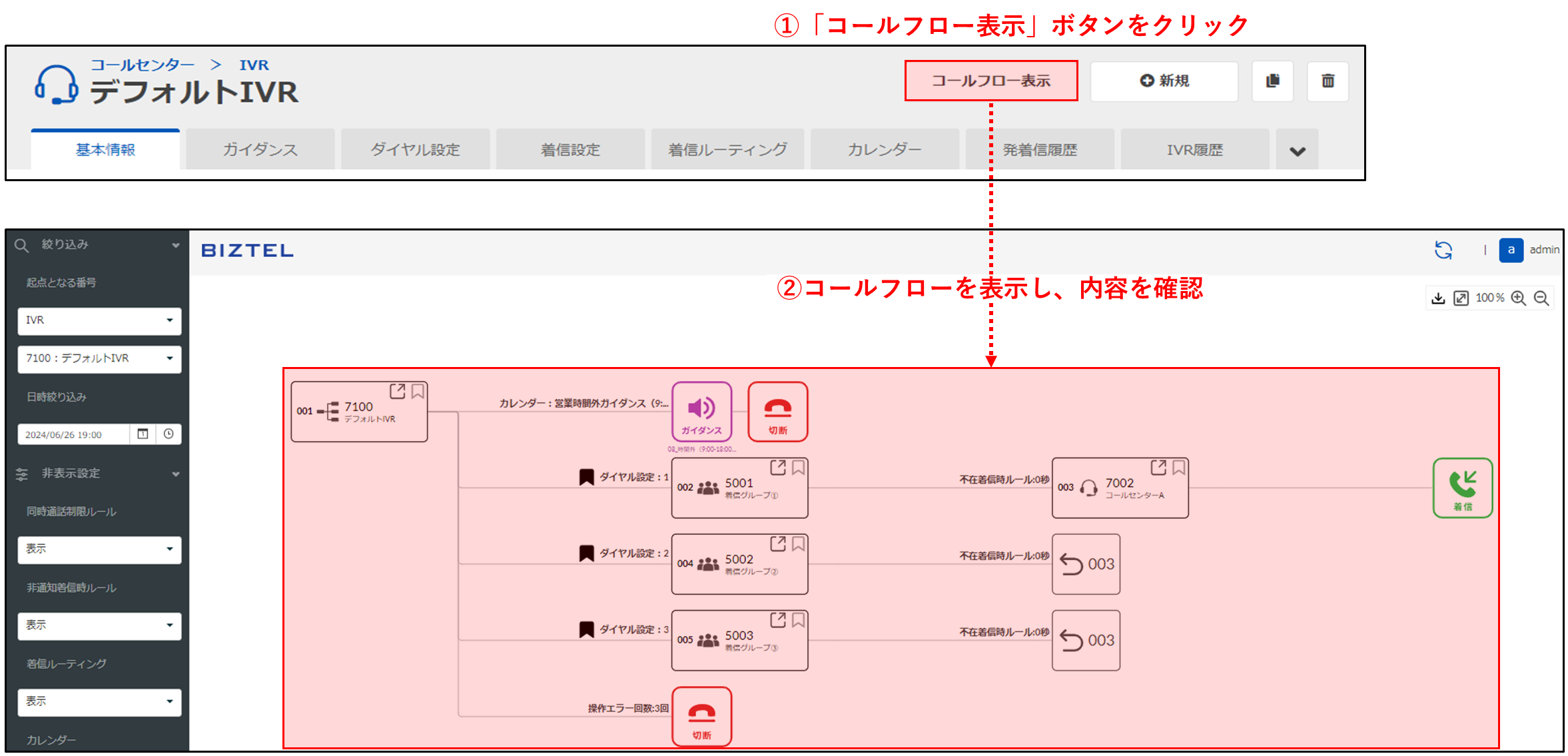Select node 001 7100 デフォルトIVR
This screenshot has height=756, width=1568.
359,412
